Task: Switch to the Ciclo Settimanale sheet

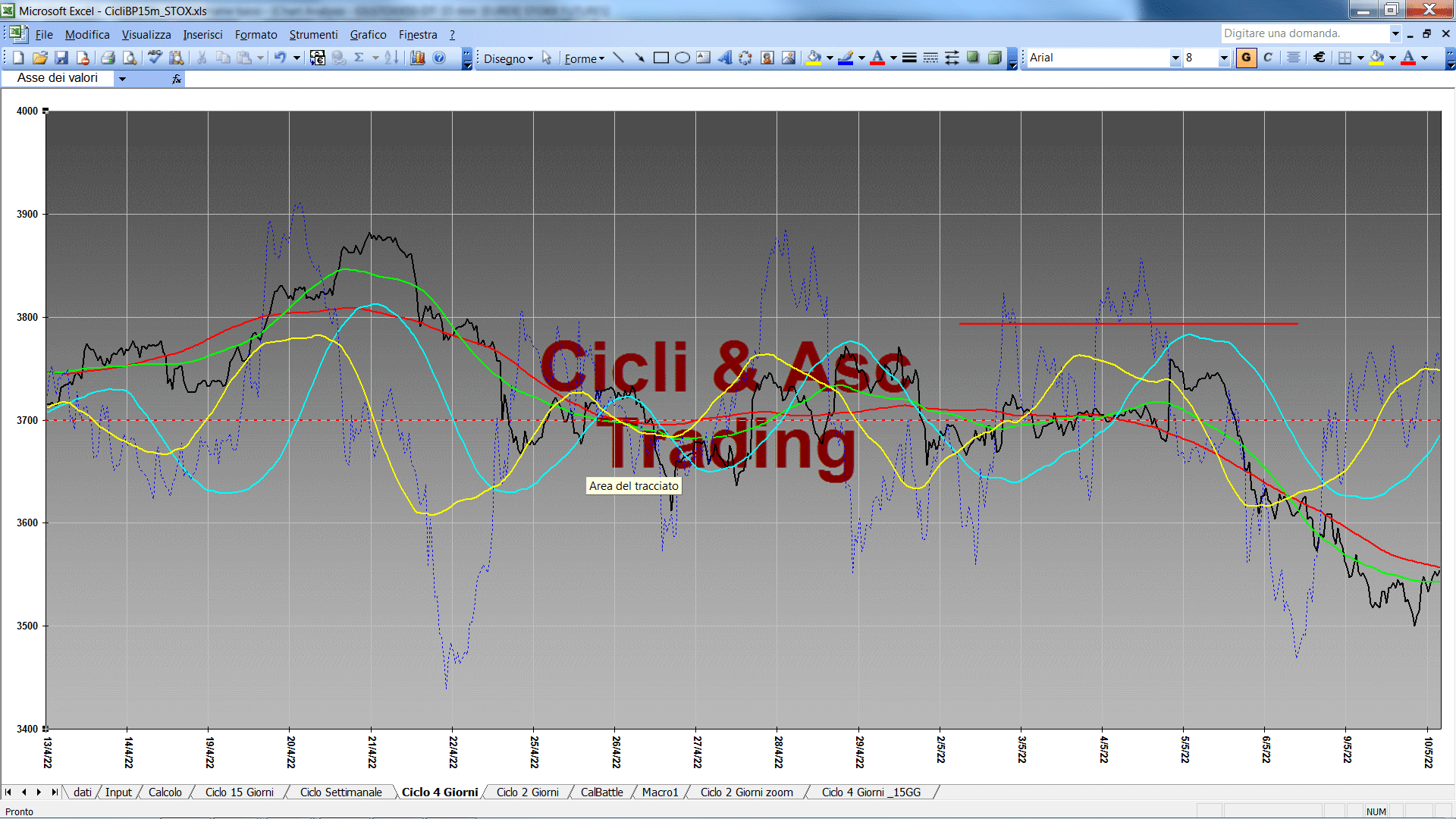Action: pyautogui.click(x=340, y=792)
